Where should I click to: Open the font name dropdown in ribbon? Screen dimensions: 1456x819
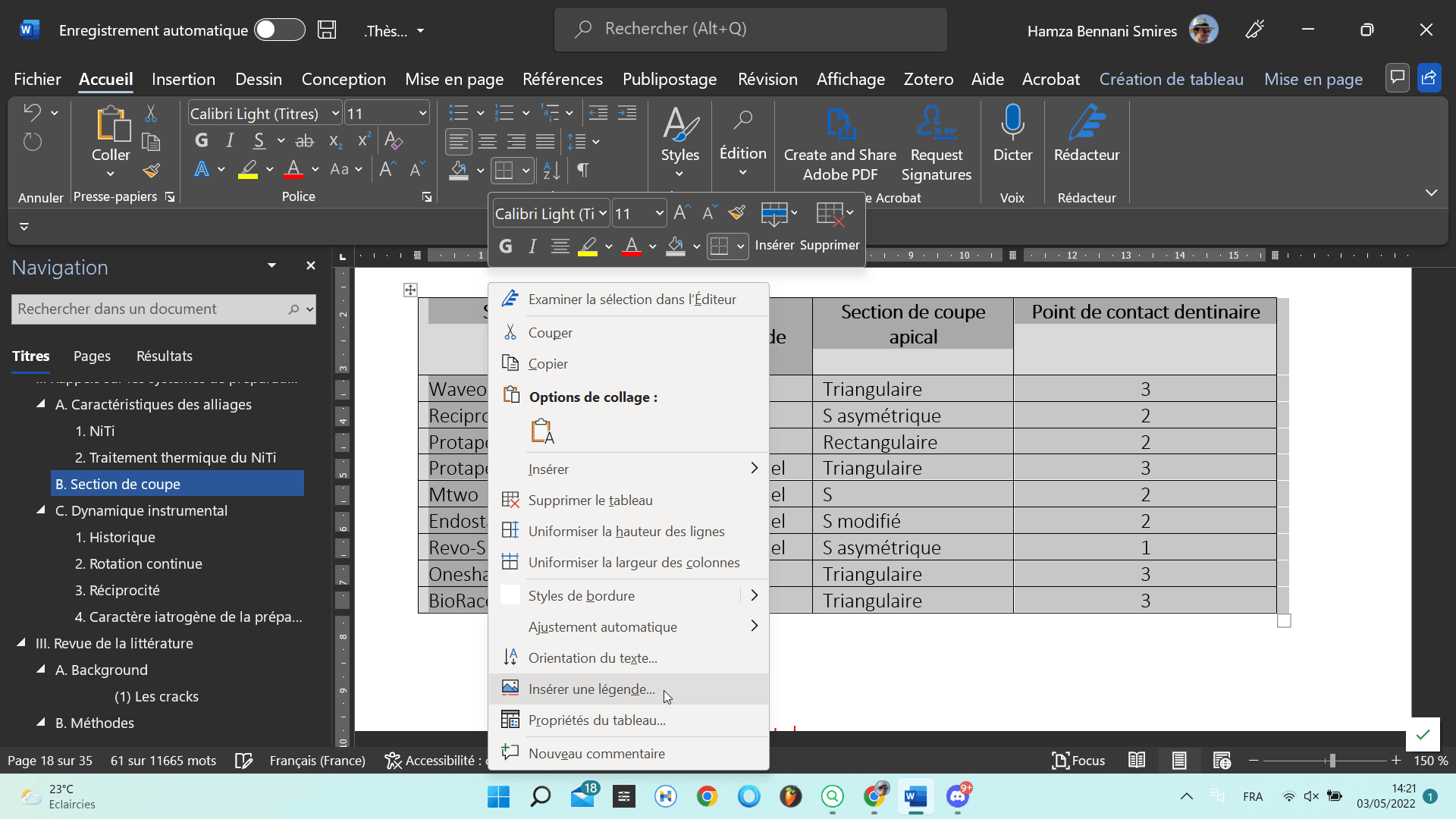(x=335, y=114)
